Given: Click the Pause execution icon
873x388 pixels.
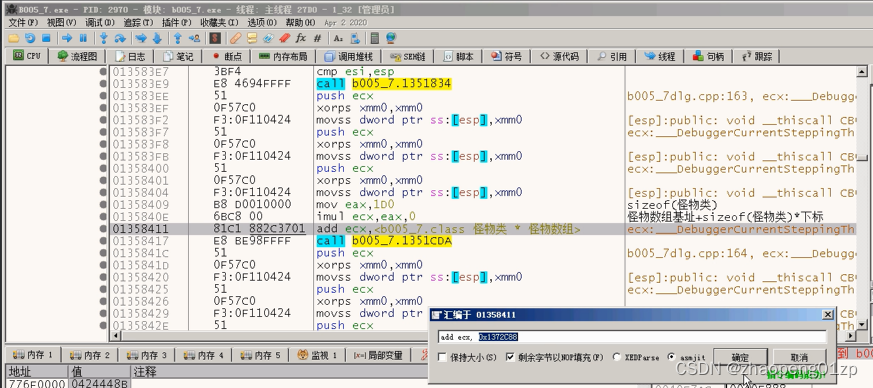Looking at the screenshot, I should 84,38.
